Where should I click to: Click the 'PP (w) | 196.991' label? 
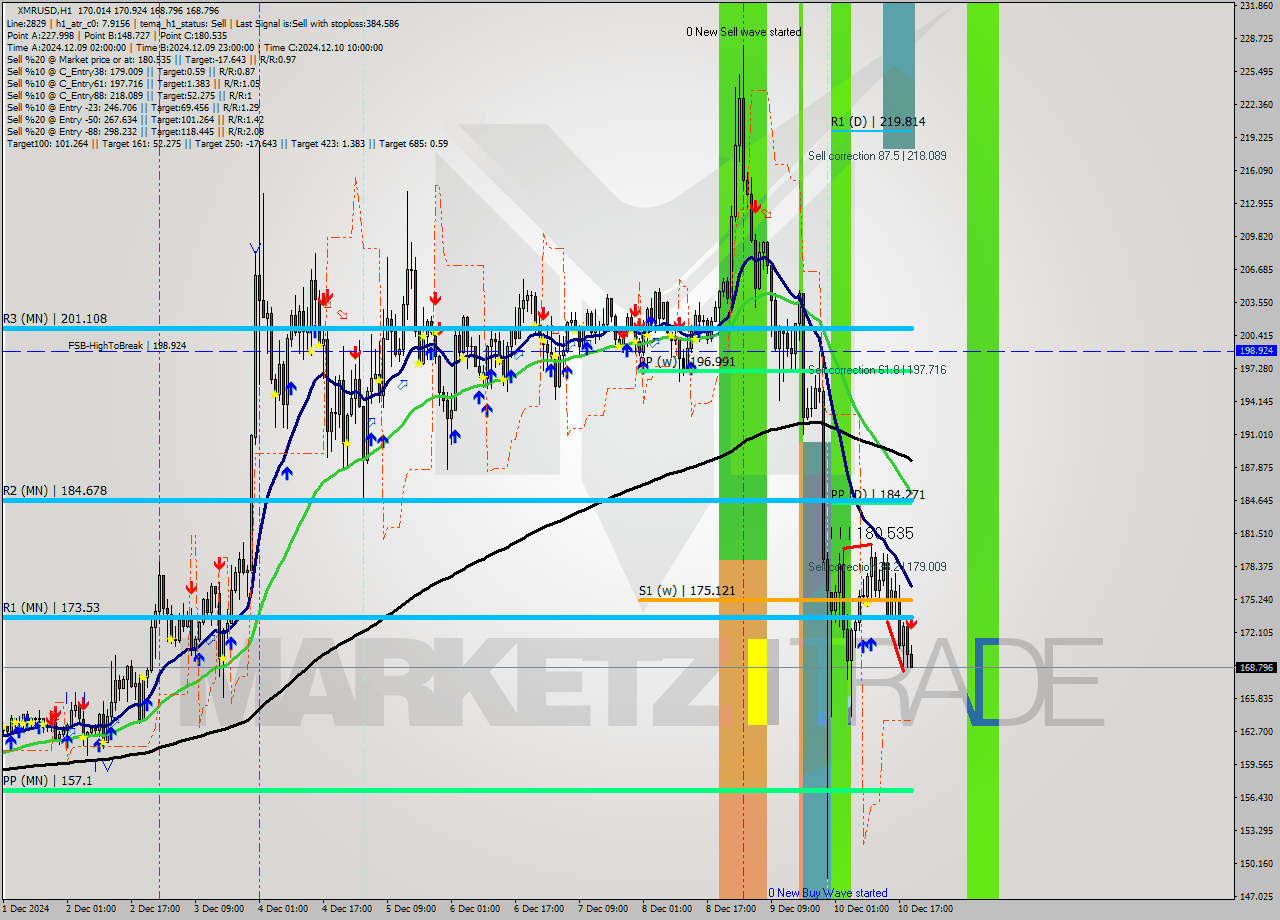pos(687,362)
